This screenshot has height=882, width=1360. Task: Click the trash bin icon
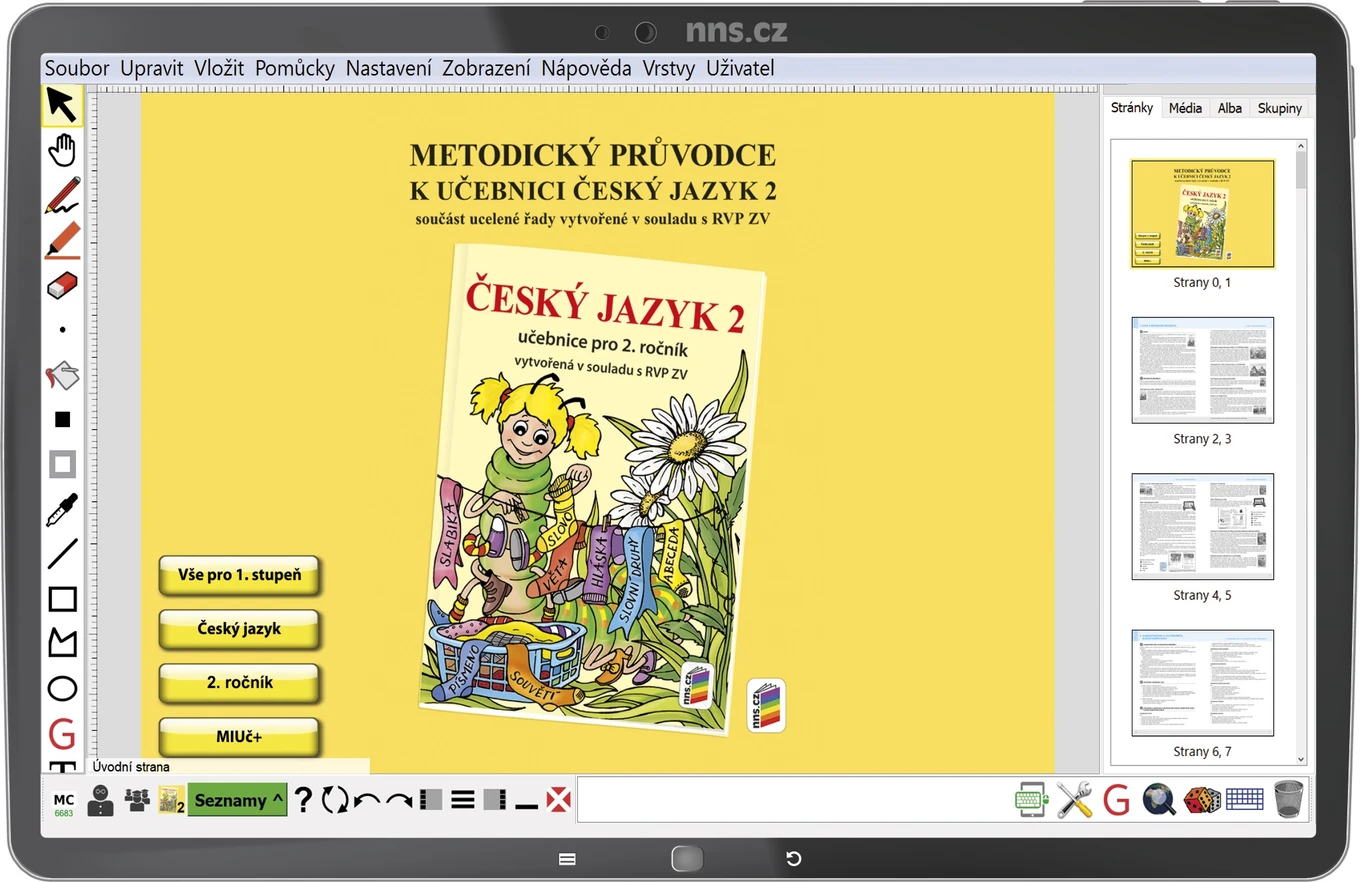pyautogui.click(x=1290, y=800)
